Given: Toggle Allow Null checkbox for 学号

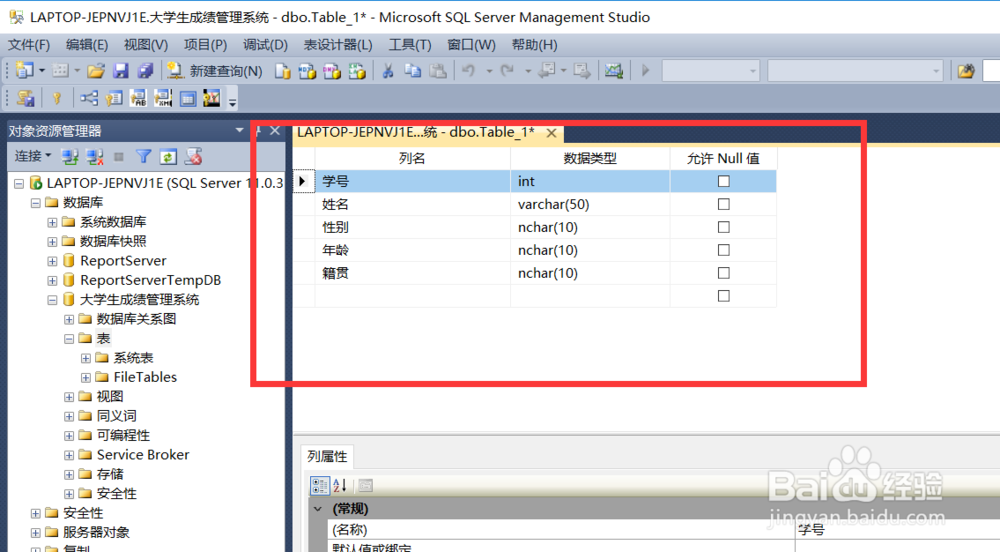Looking at the screenshot, I should [723, 181].
